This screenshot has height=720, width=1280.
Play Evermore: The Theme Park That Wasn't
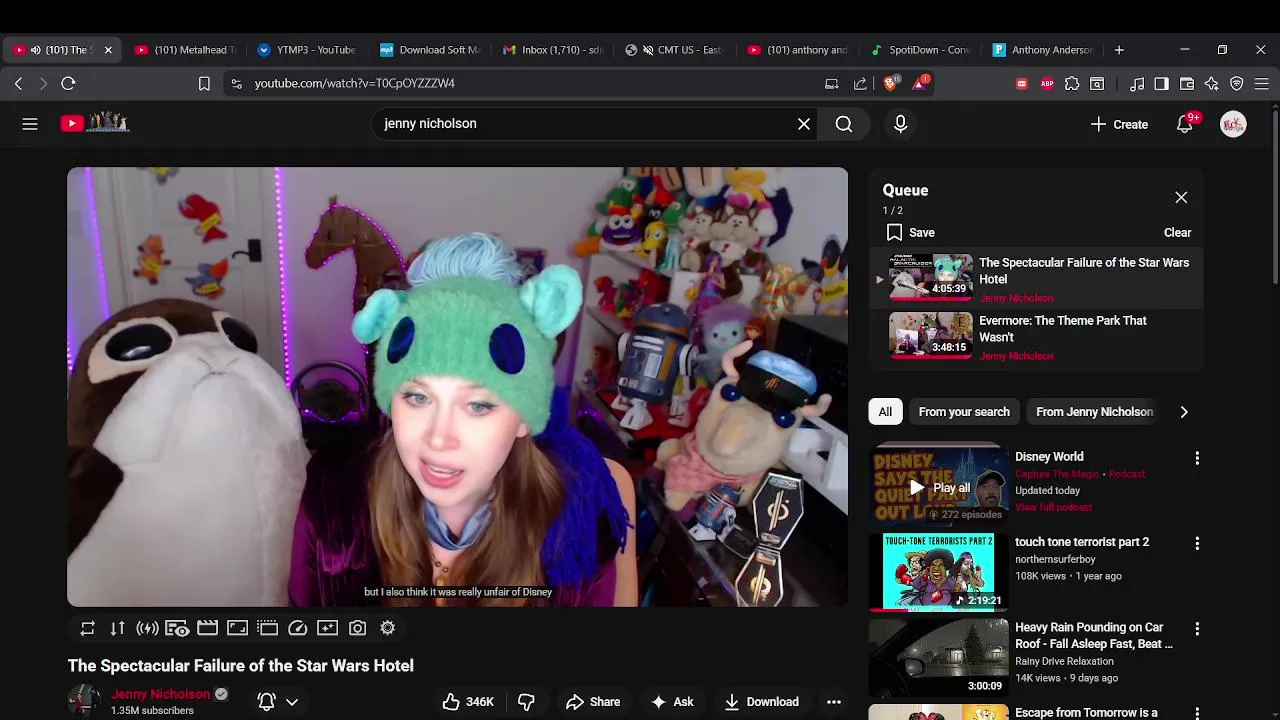point(1038,338)
